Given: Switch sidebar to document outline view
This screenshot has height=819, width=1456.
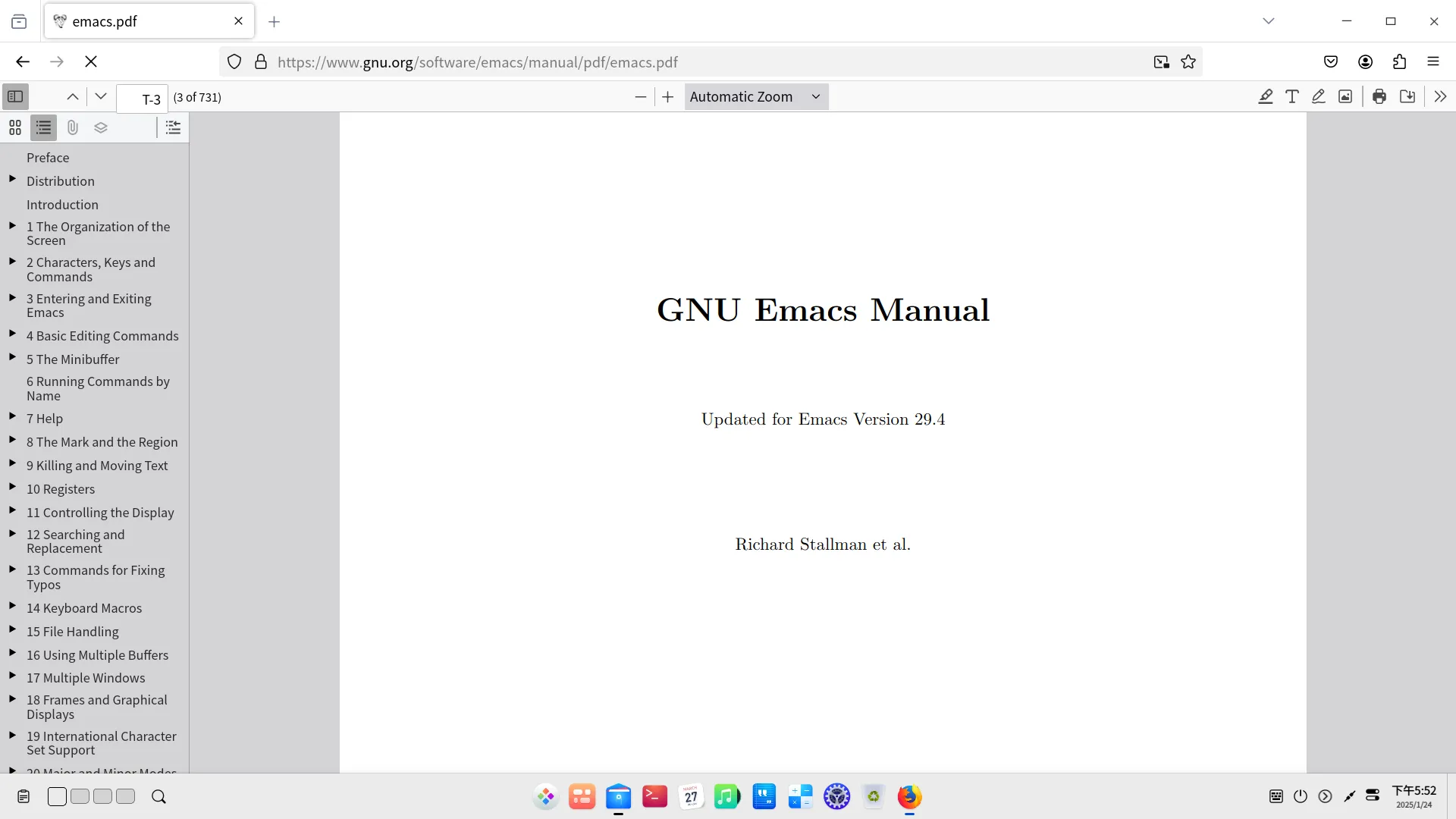Looking at the screenshot, I should [44, 127].
